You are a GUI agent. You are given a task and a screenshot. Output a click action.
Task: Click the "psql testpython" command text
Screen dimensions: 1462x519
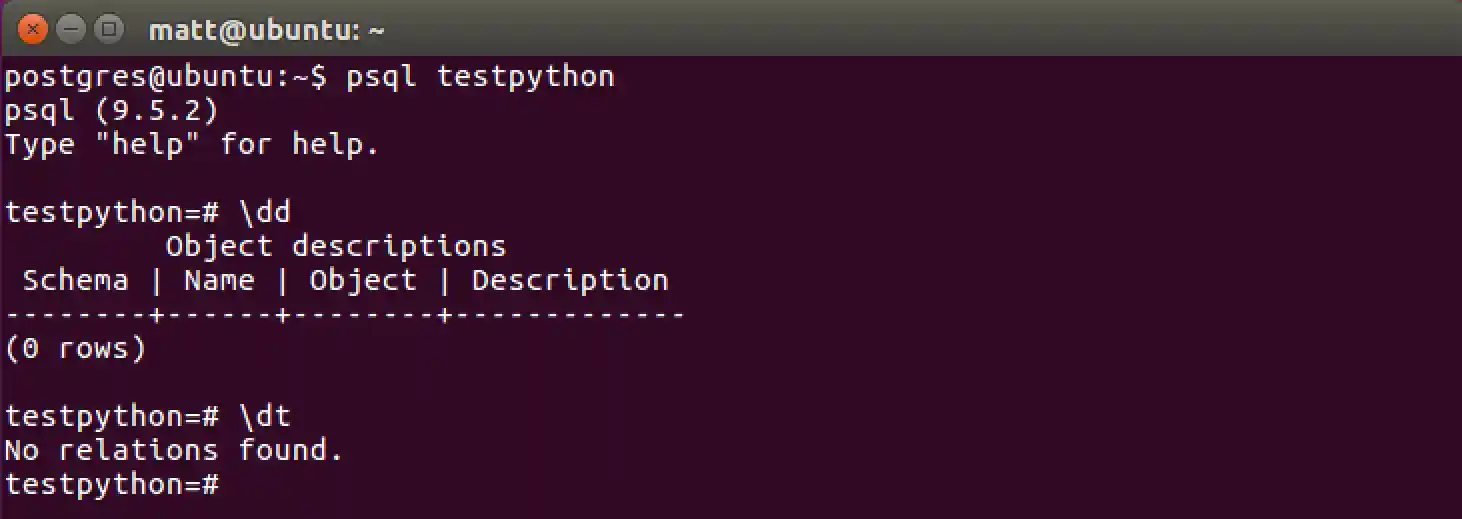(480, 76)
